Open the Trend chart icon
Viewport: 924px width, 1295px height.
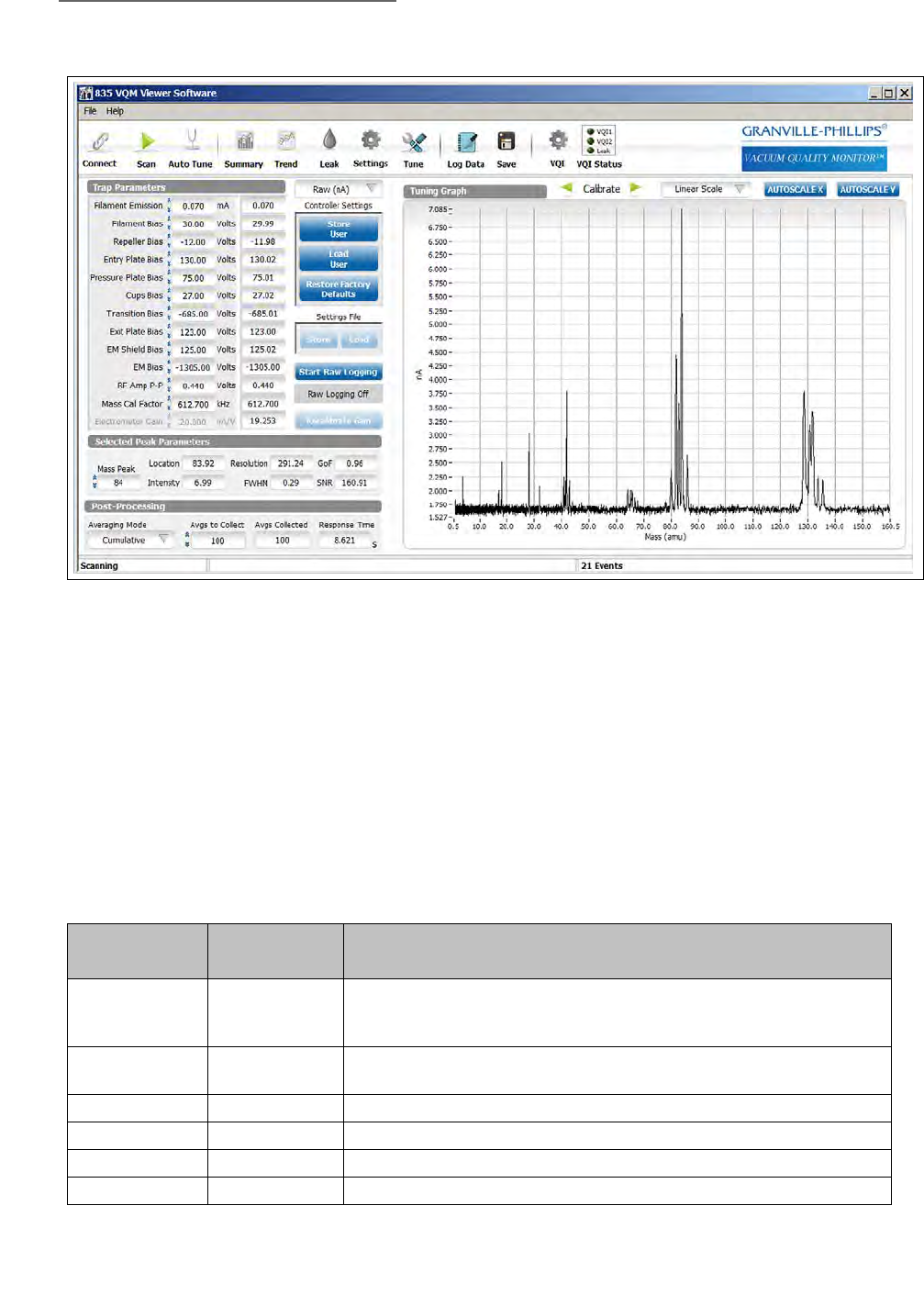coord(286,140)
